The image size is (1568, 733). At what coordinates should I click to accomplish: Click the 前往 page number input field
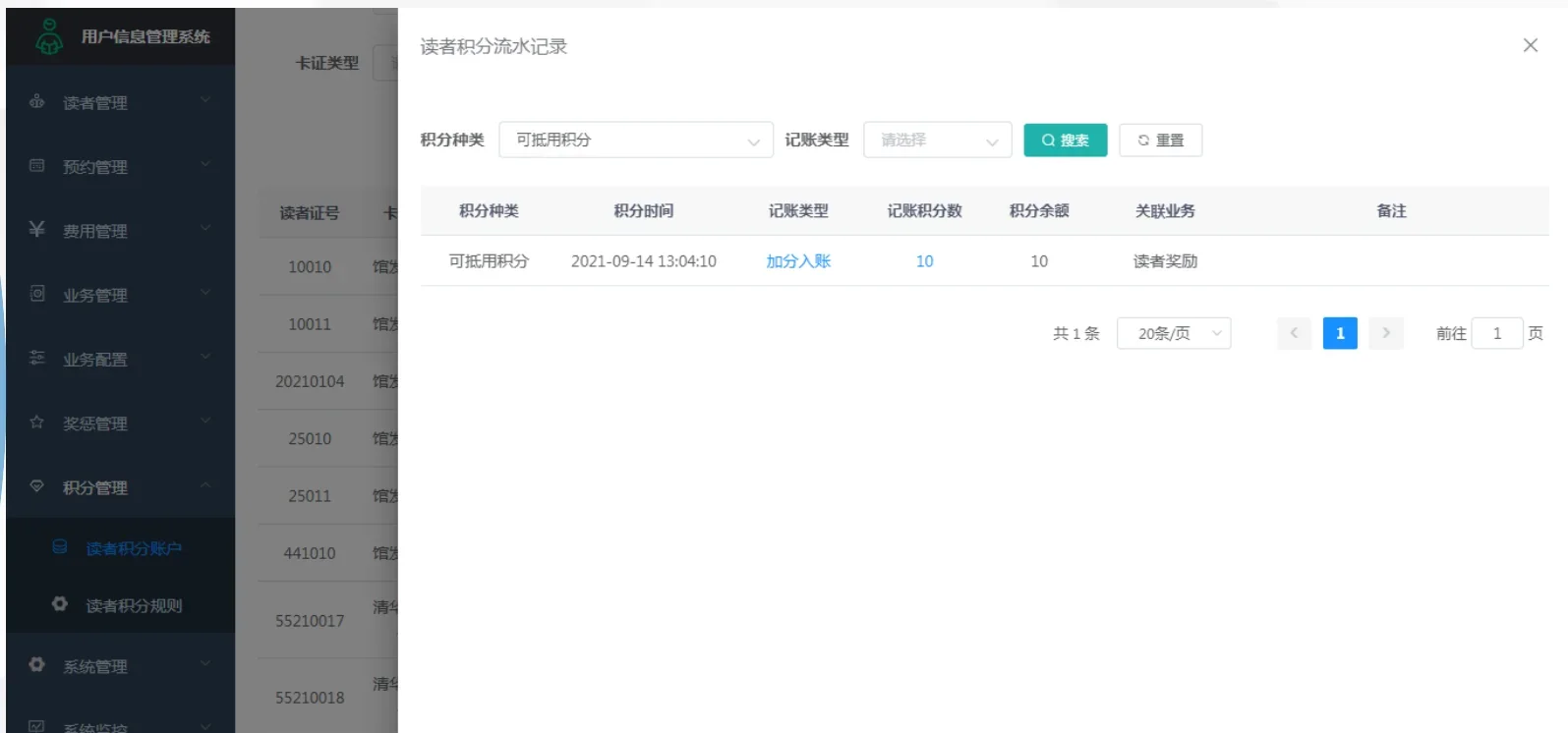point(1497,333)
